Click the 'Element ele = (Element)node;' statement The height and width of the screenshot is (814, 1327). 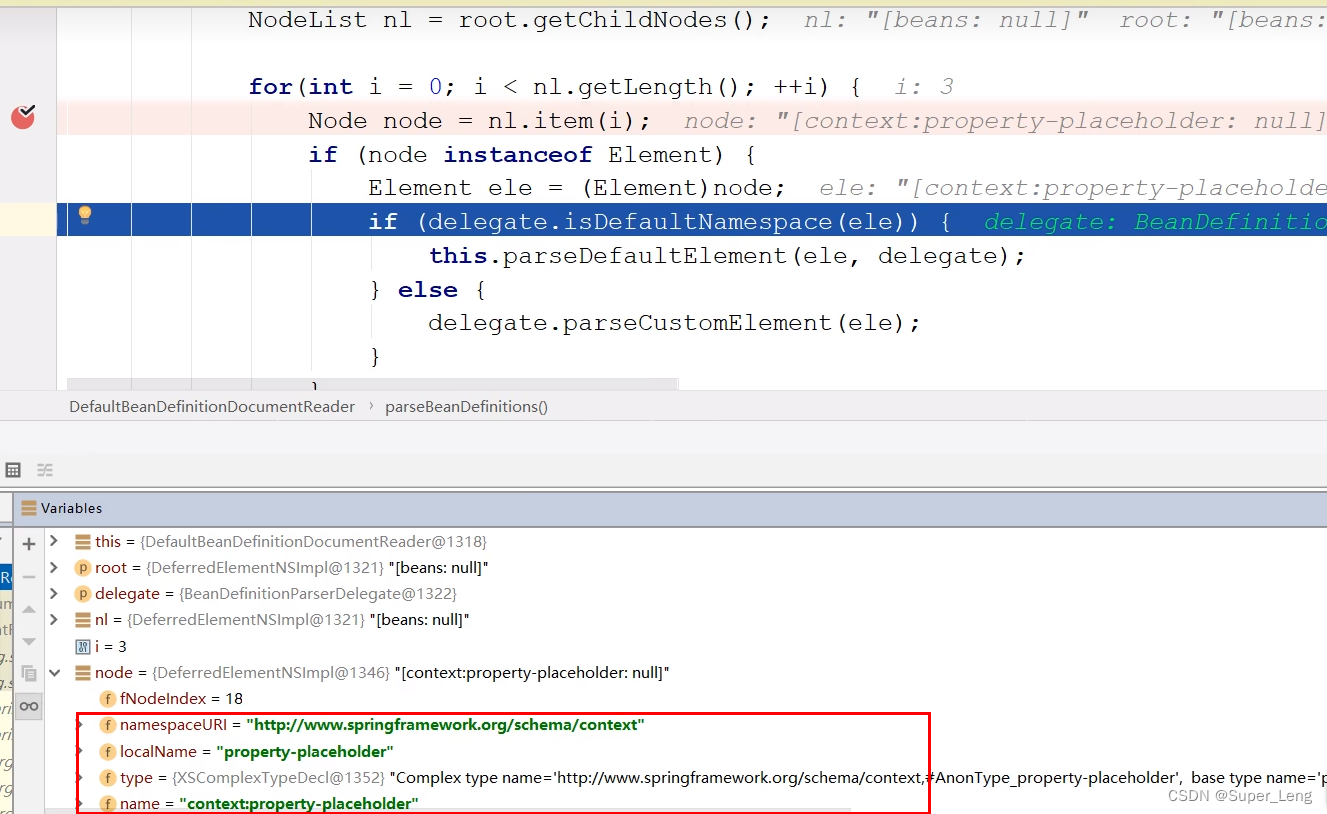click(576, 188)
